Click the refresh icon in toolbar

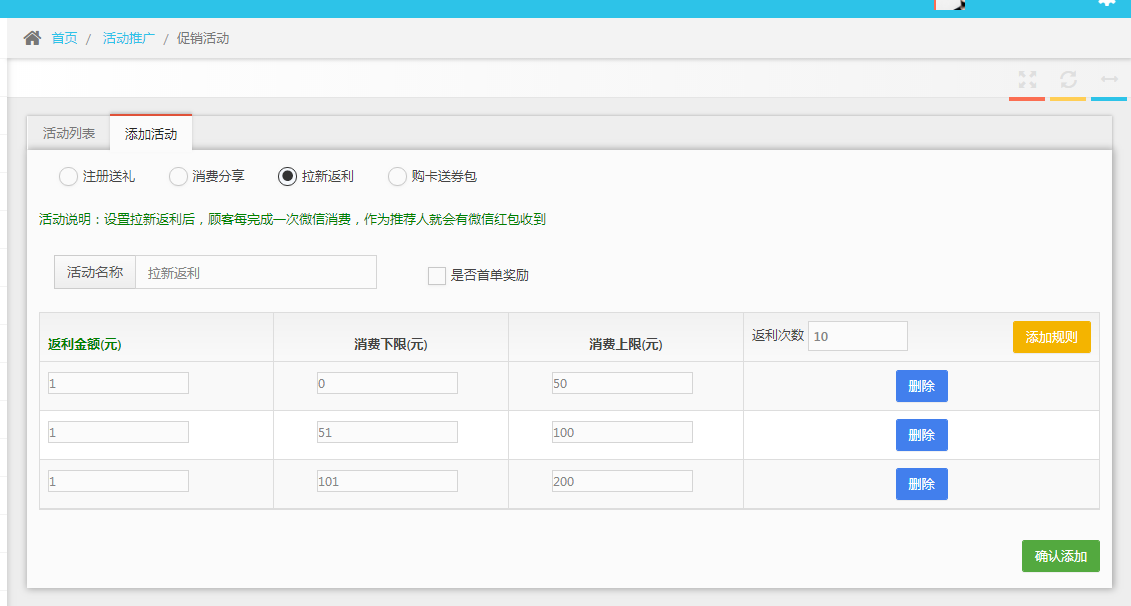[x=1068, y=80]
